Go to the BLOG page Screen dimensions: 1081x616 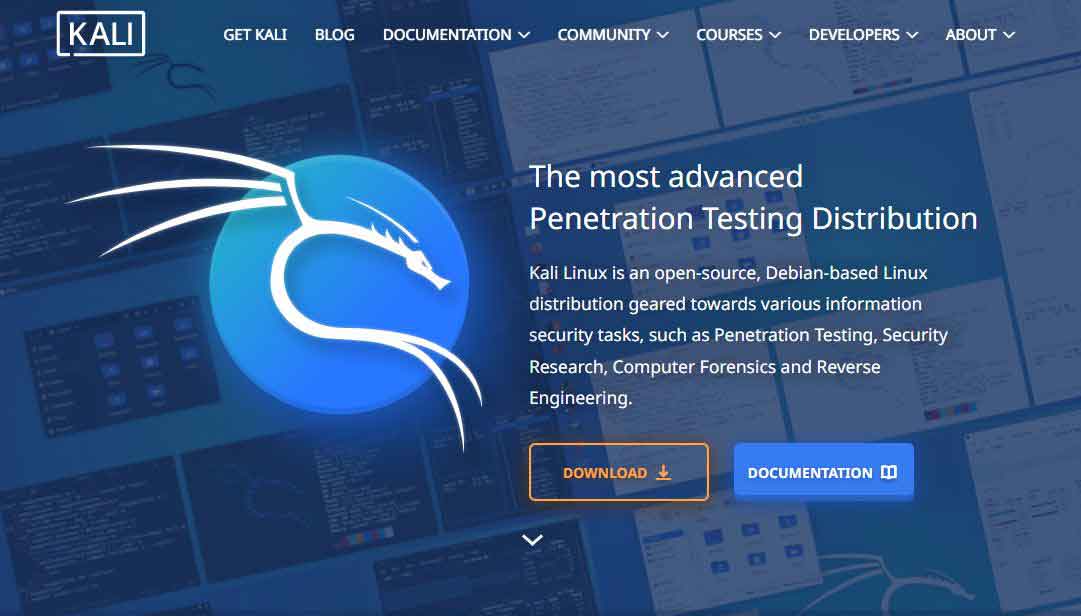point(334,34)
